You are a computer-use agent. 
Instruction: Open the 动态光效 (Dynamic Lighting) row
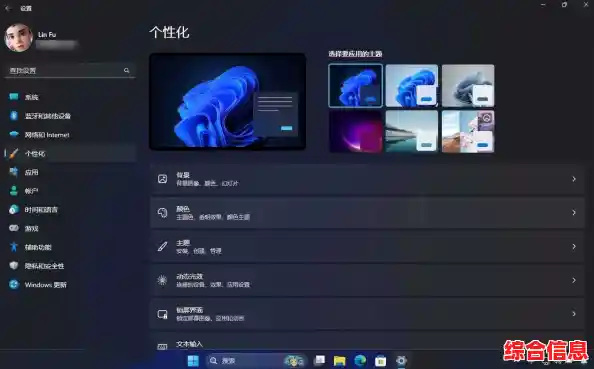coord(367,280)
